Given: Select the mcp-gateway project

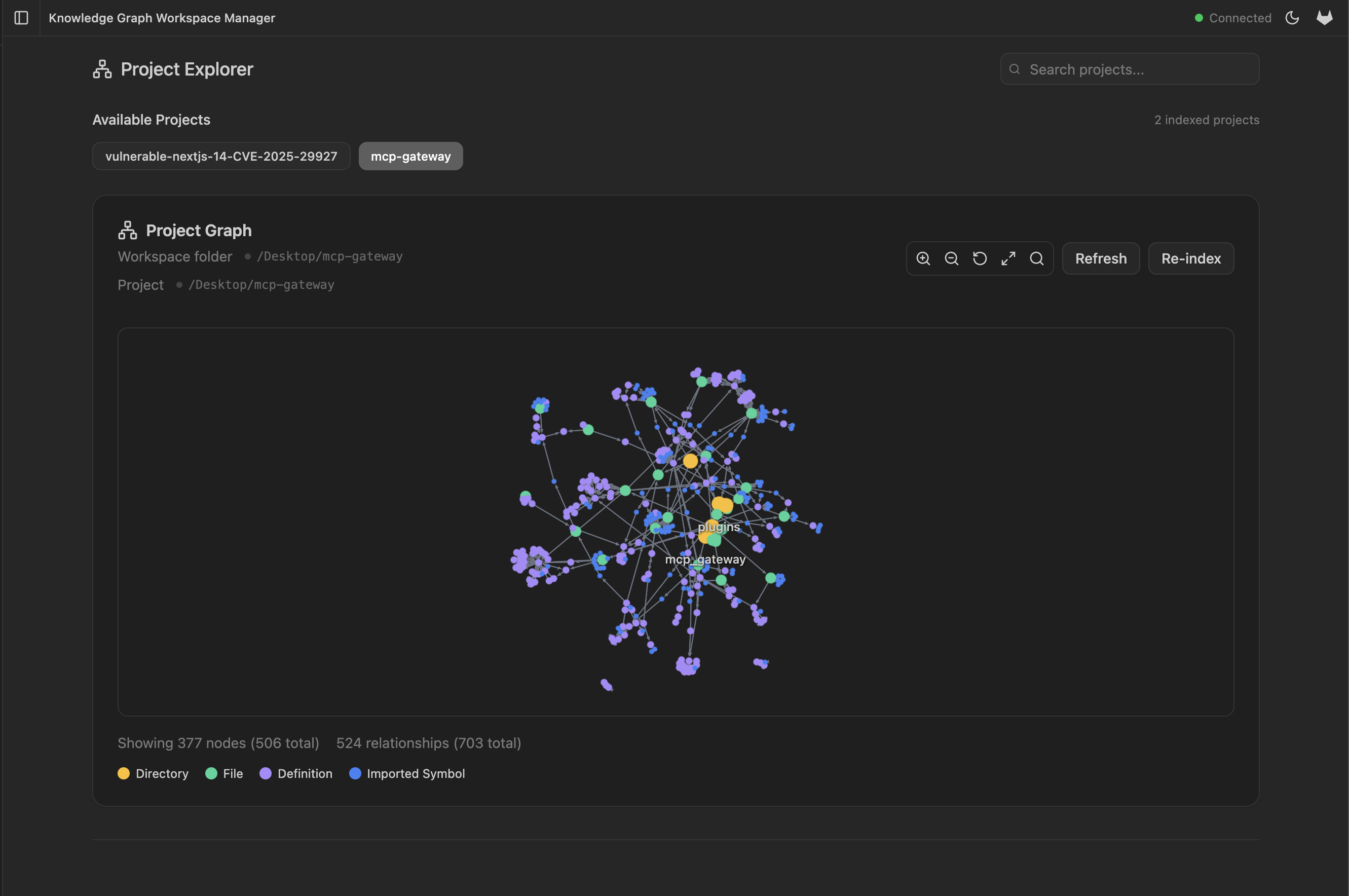Looking at the screenshot, I should click(x=410, y=156).
